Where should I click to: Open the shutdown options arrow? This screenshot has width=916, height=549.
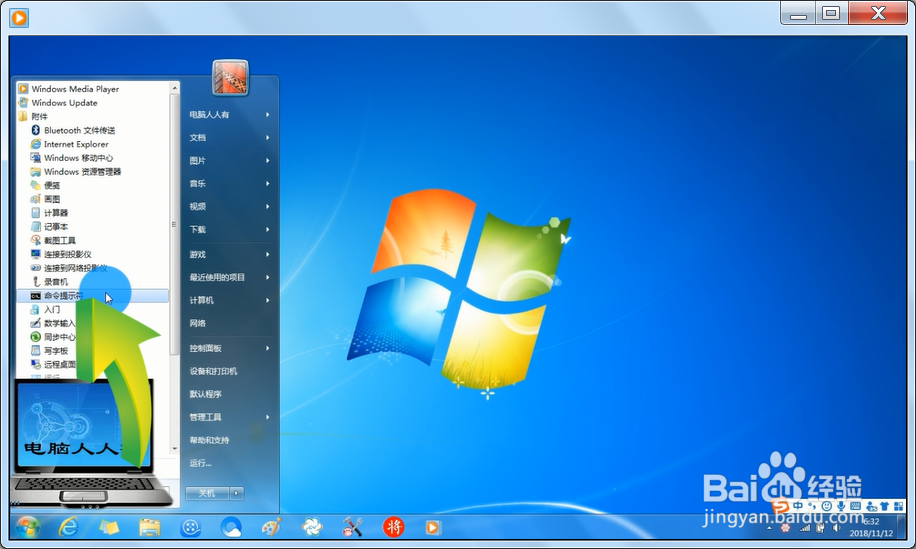pyautogui.click(x=237, y=494)
